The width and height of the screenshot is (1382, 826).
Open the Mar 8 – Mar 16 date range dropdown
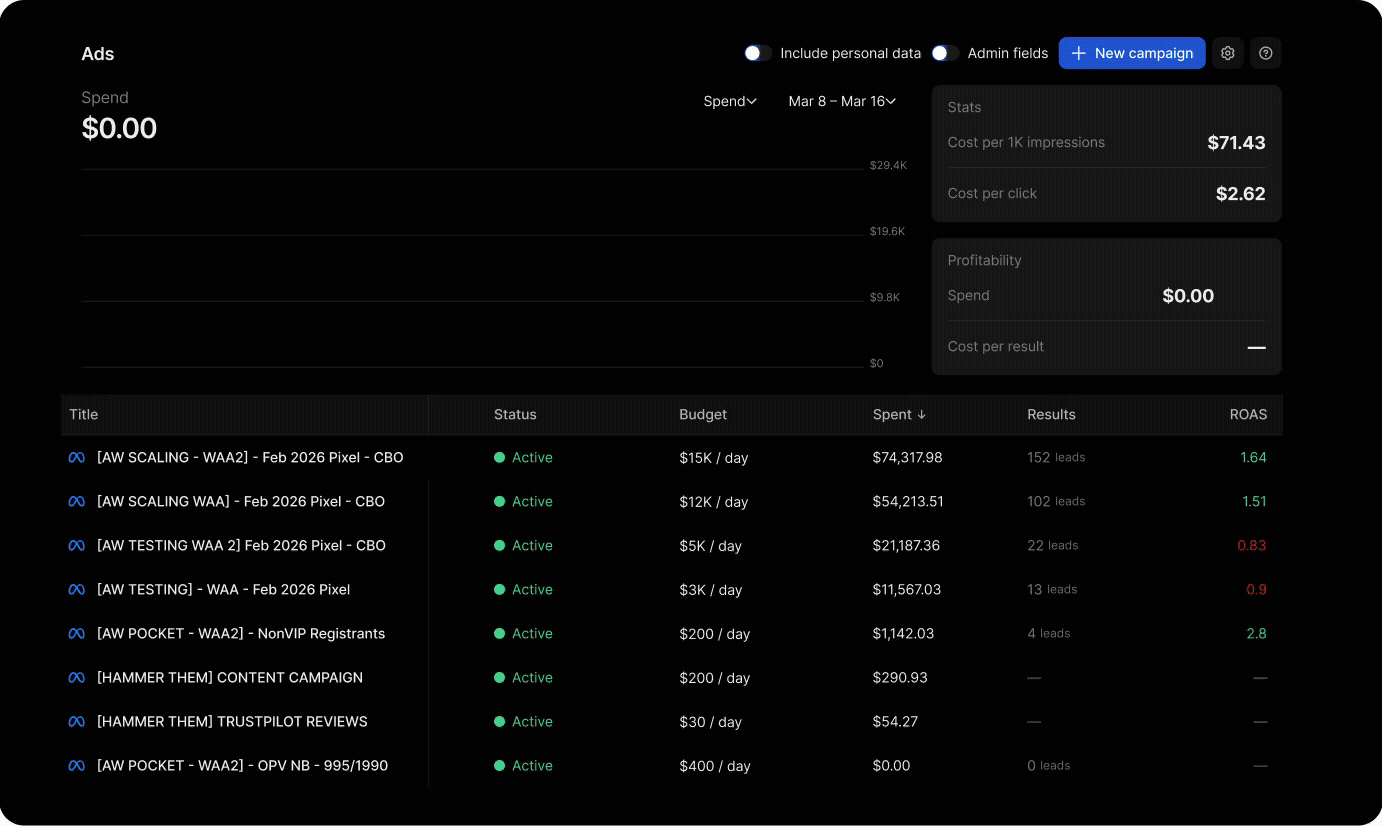pos(842,101)
